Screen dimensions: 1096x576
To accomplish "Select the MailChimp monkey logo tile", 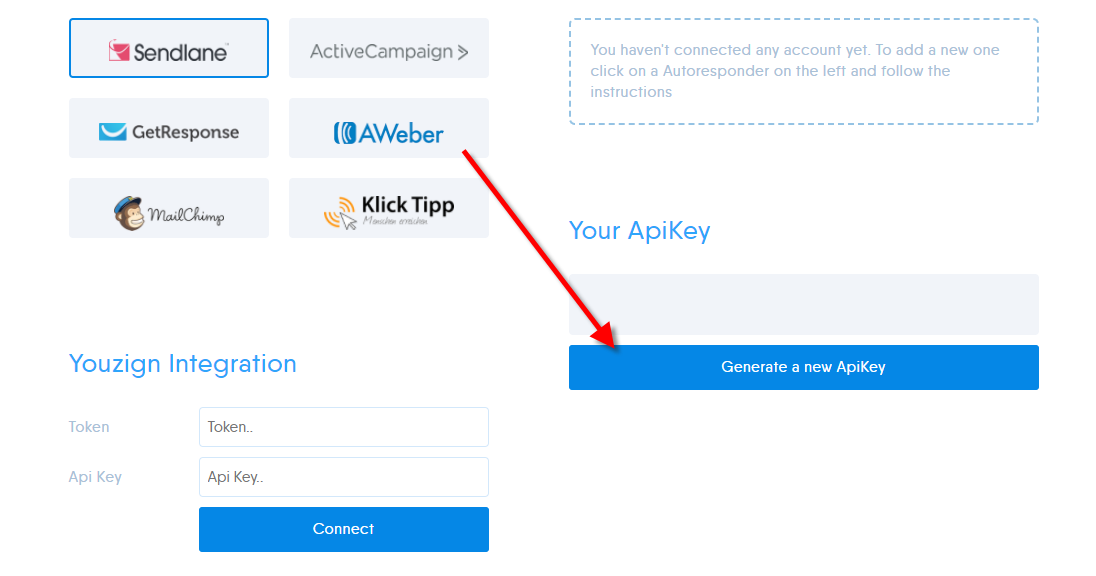I will click(168, 208).
